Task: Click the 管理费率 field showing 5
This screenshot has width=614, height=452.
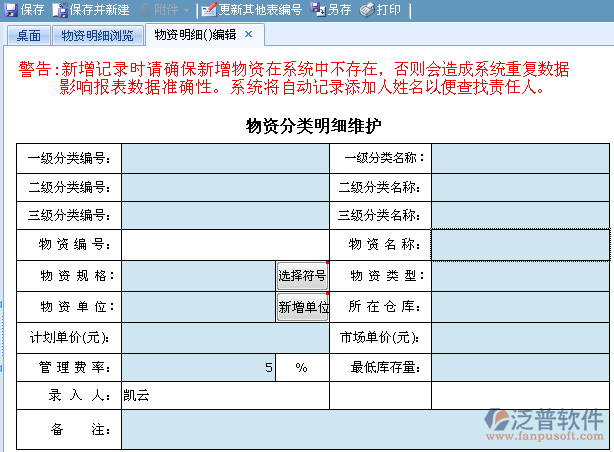Action: [199, 368]
